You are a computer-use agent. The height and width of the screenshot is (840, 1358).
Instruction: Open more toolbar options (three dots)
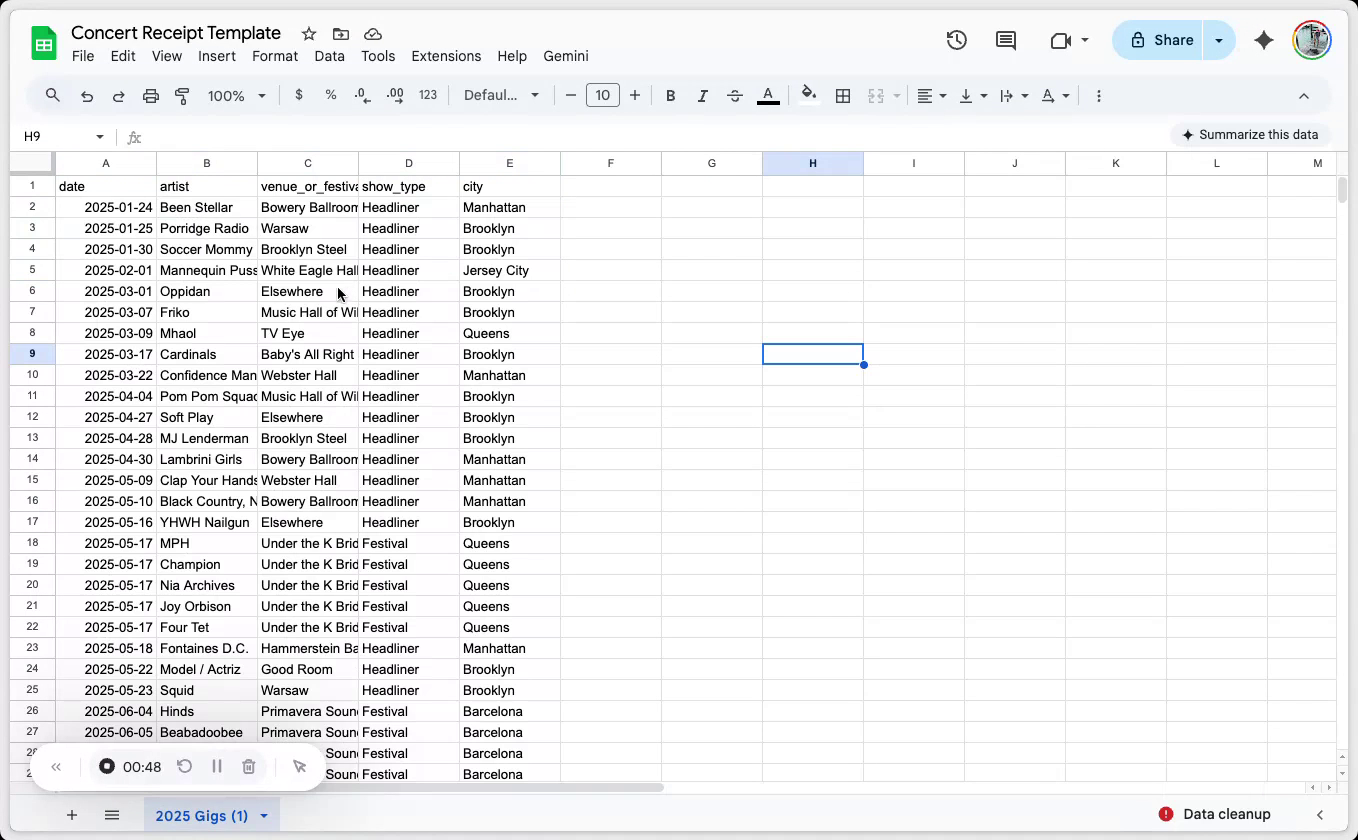point(1099,96)
